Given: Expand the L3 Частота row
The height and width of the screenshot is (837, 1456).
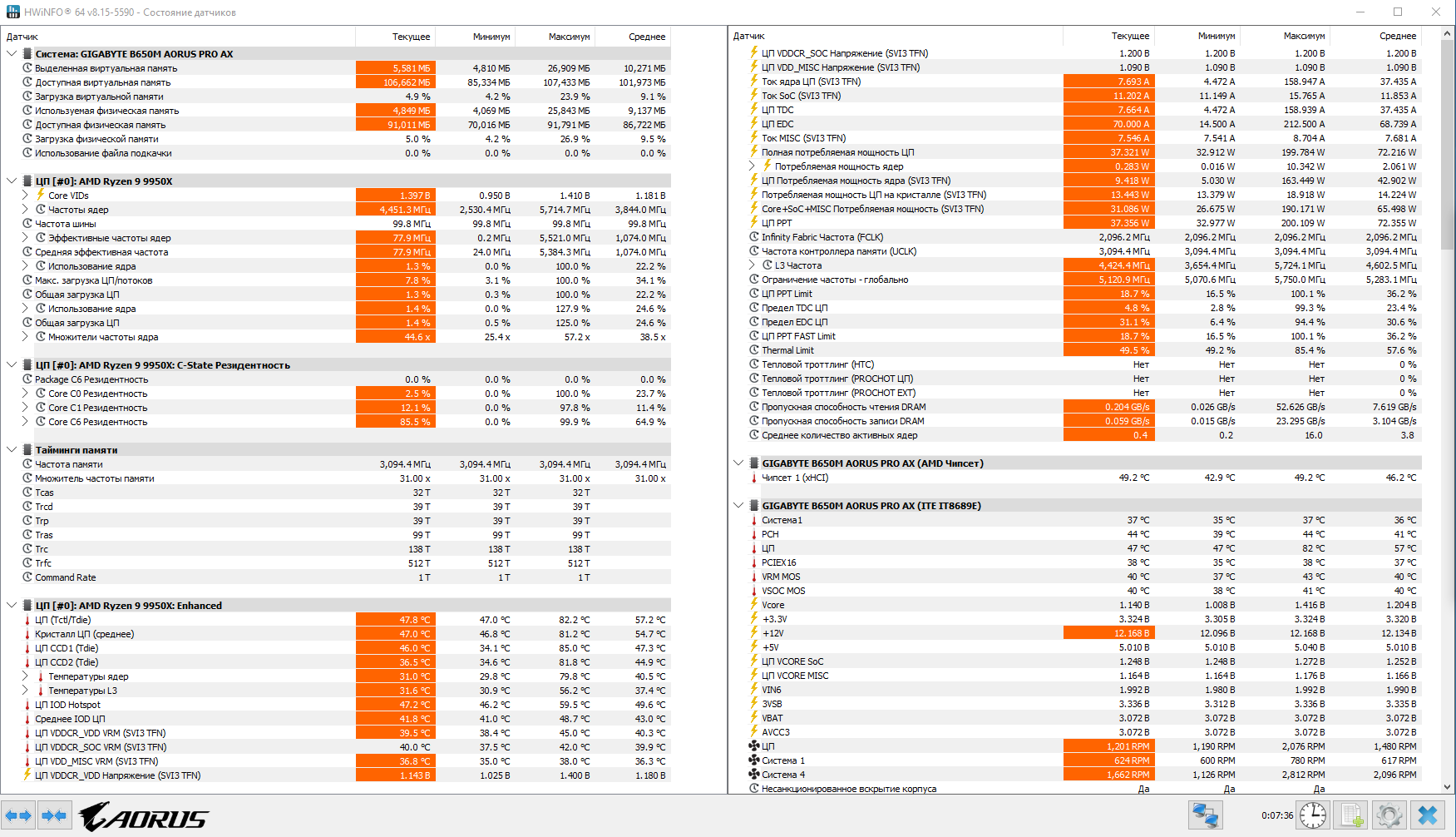Looking at the screenshot, I should pyautogui.click(x=752, y=265).
